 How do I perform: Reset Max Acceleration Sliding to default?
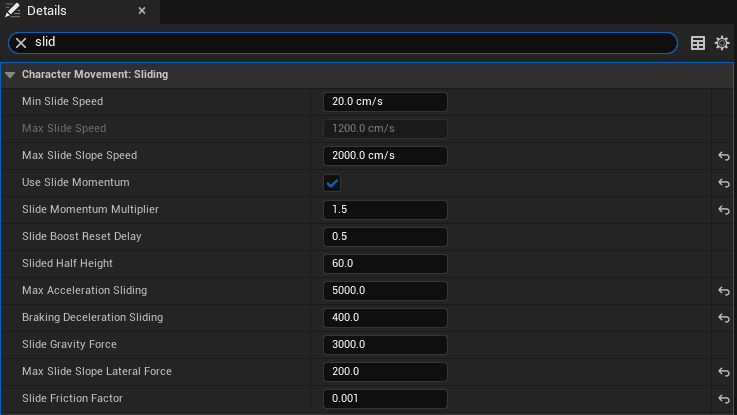pos(724,291)
